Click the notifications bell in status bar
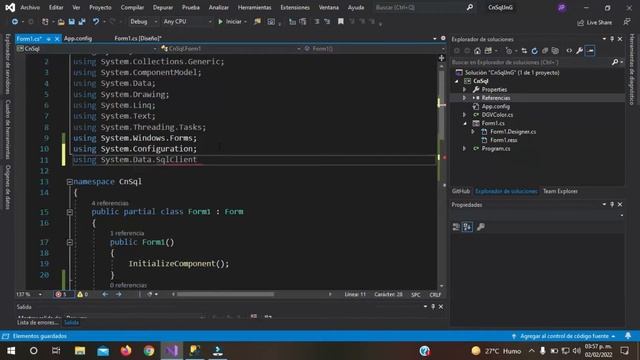The width and height of the screenshot is (640, 360). pos(628,336)
